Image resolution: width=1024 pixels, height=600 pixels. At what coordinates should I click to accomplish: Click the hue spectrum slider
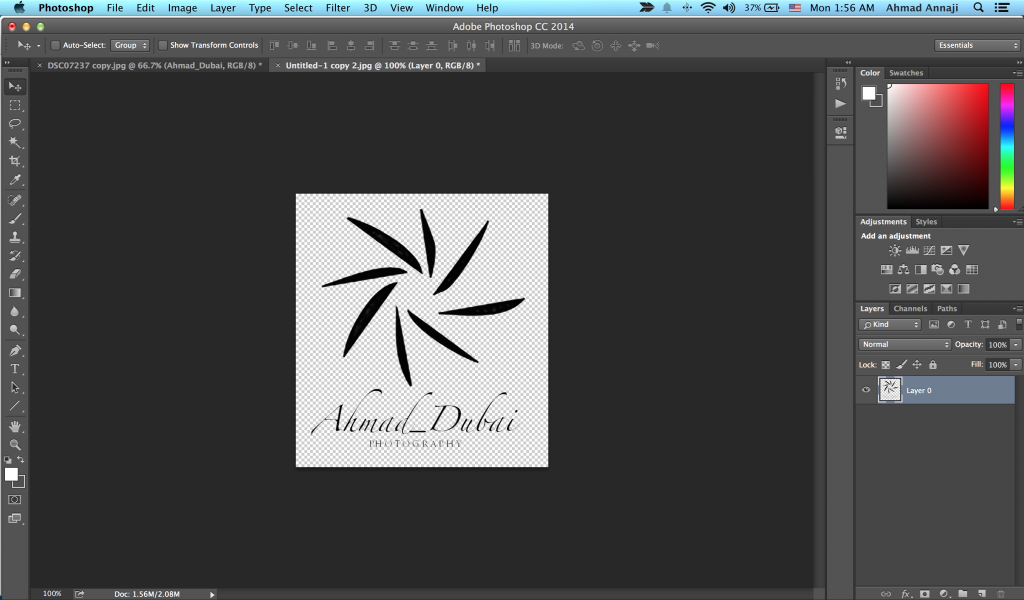1007,146
